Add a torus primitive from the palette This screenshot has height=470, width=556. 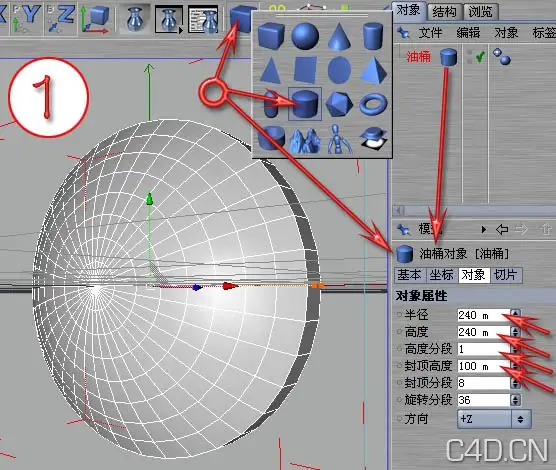(373, 104)
